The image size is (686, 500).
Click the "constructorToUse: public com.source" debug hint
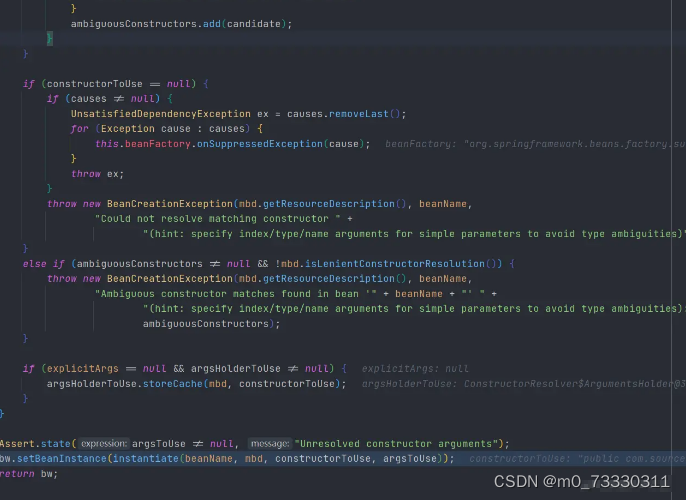click(577, 458)
